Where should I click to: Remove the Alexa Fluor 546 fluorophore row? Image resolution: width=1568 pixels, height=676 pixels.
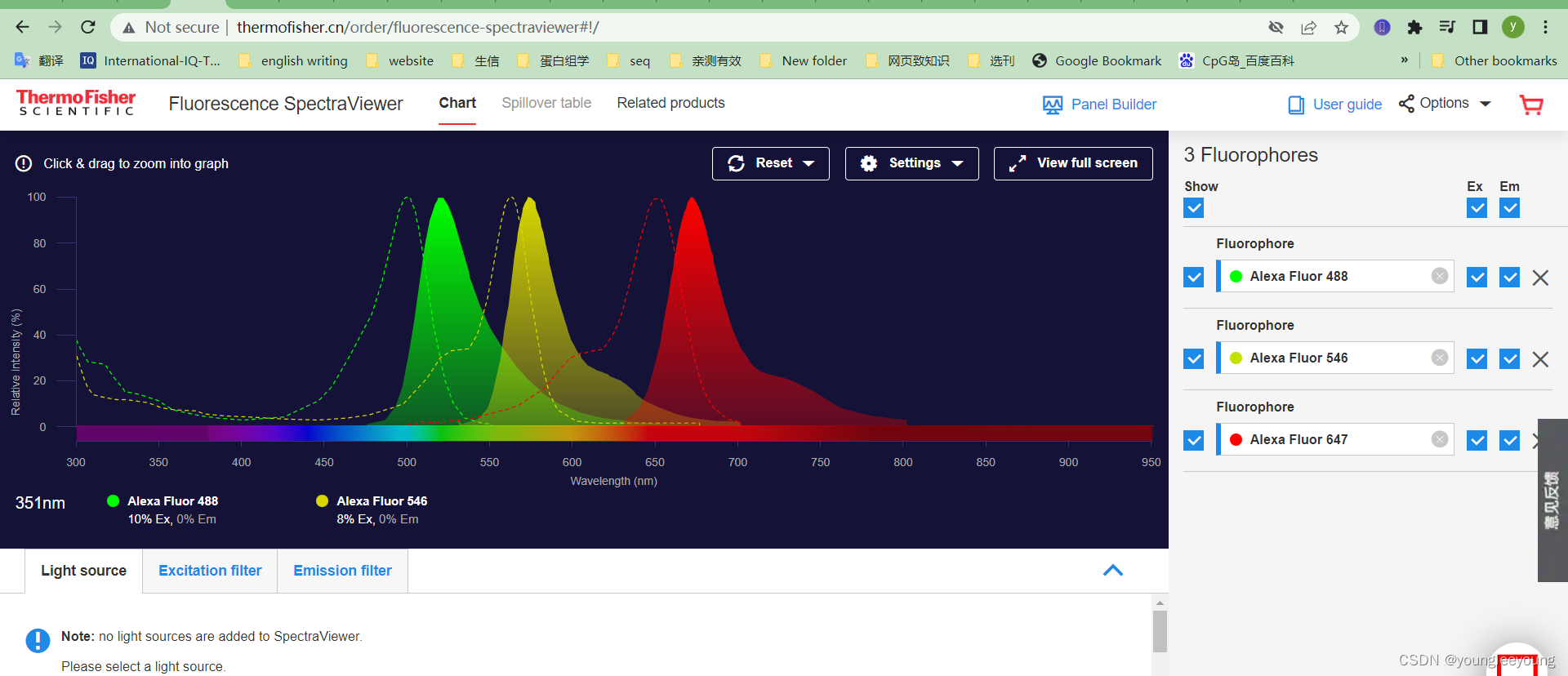click(x=1540, y=359)
